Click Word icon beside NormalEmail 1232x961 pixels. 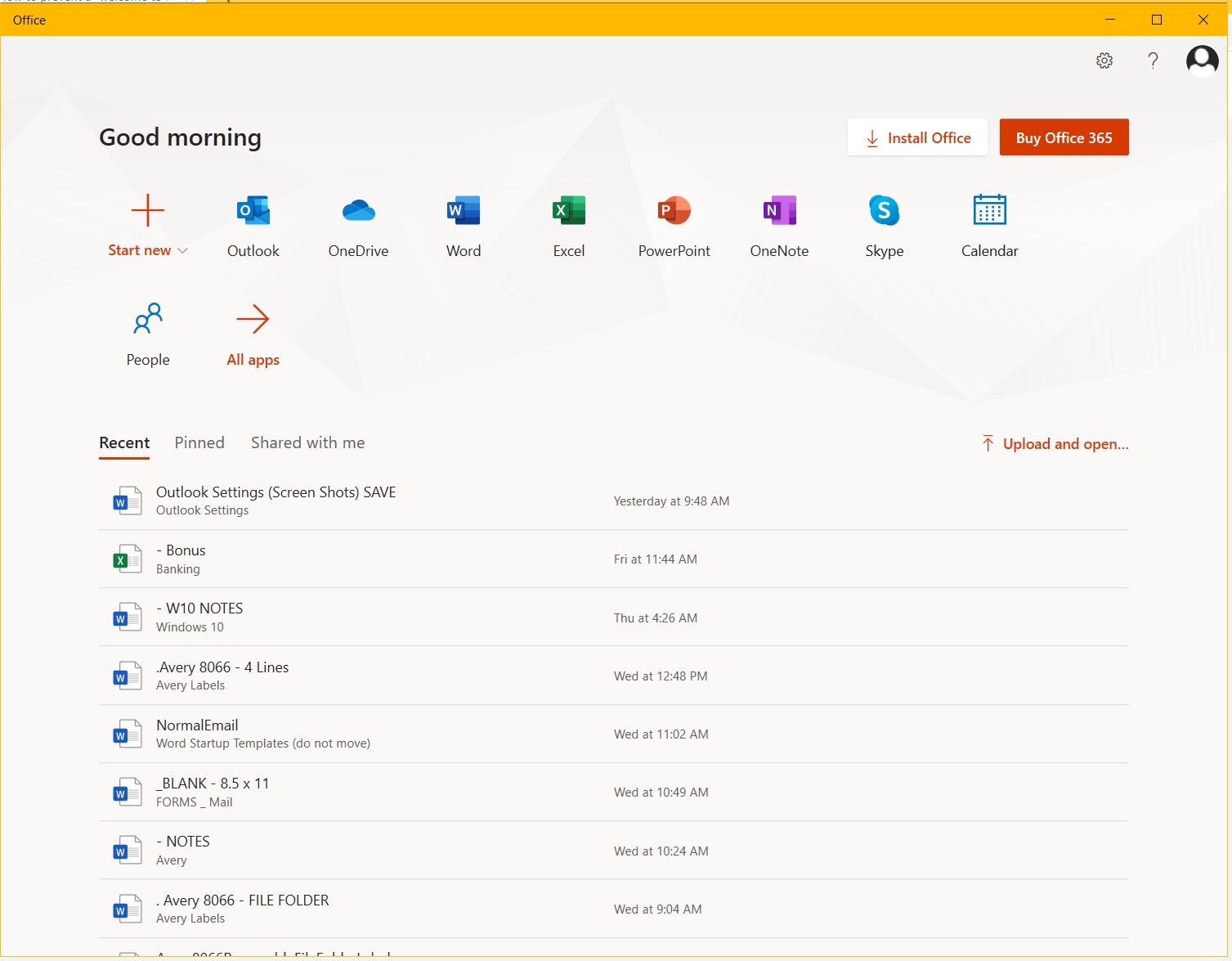[x=127, y=734]
